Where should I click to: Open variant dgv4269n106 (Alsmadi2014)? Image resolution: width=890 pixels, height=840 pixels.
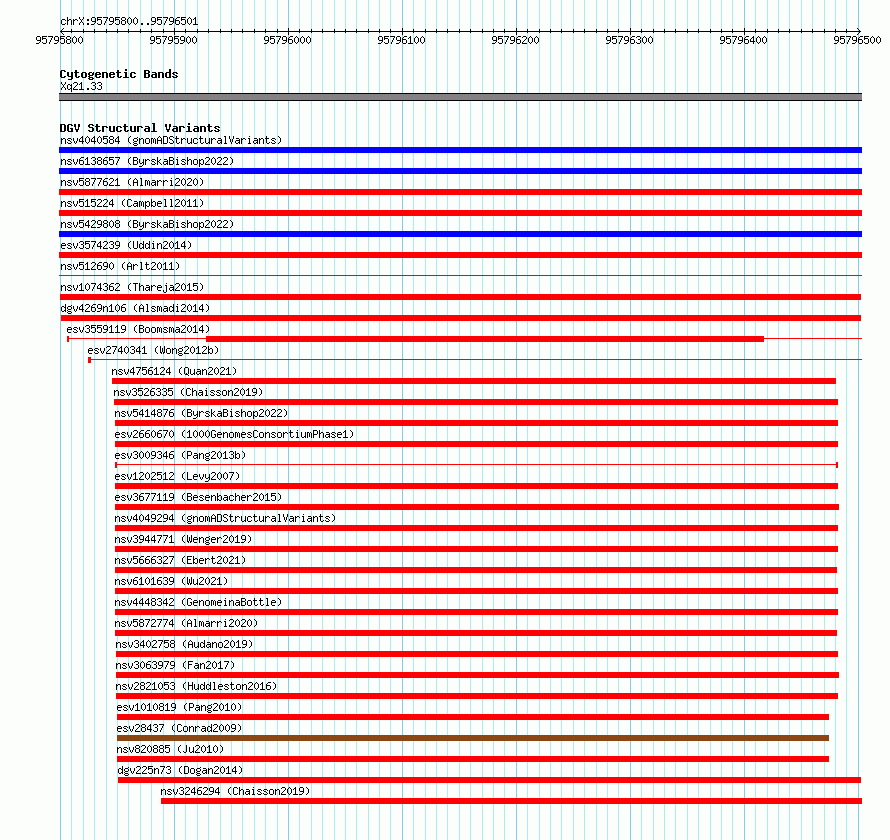[135, 308]
